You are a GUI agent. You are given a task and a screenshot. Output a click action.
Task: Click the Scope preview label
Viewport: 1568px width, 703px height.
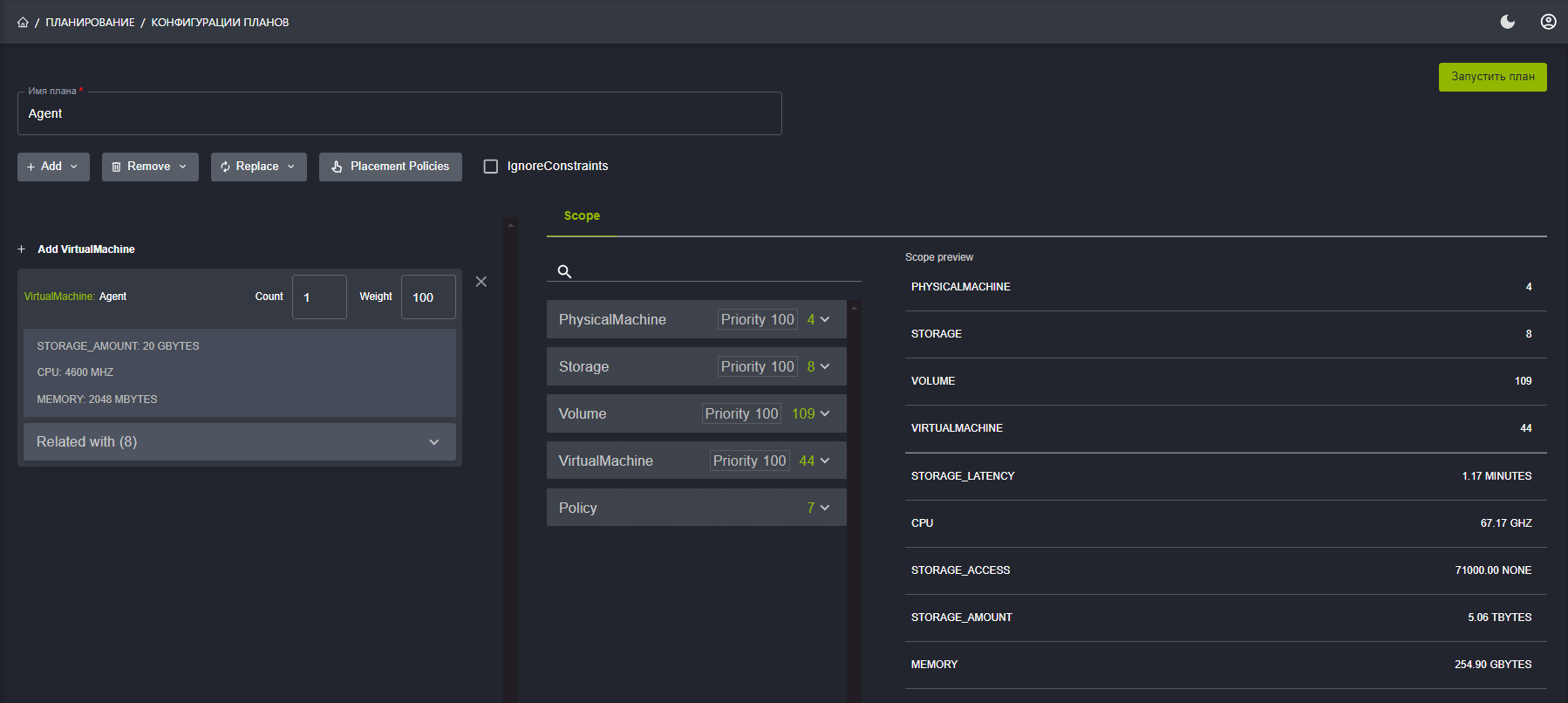[939, 257]
